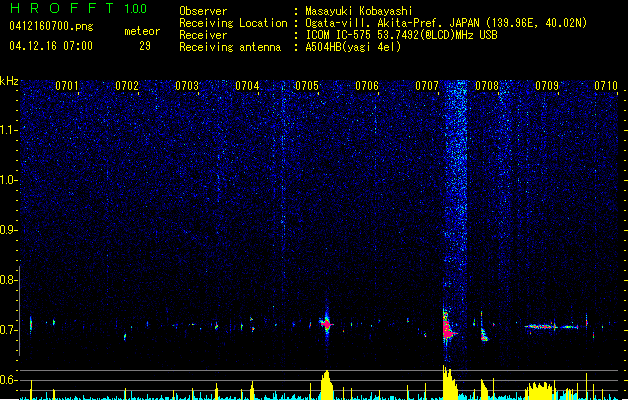Click the red meteor echo after 0705
The image size is (629, 400).
point(327,323)
